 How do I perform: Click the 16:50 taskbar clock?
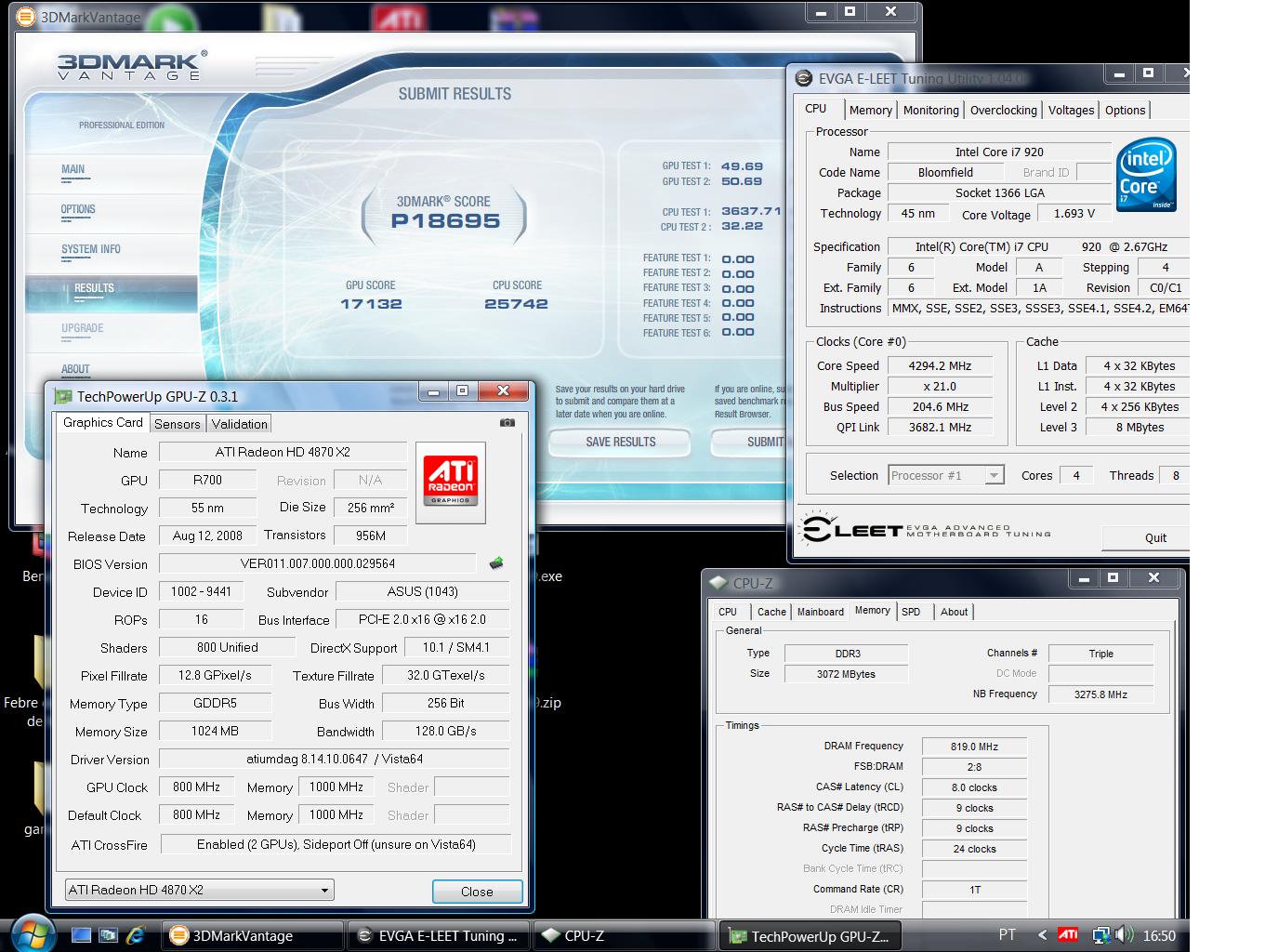[1159, 936]
